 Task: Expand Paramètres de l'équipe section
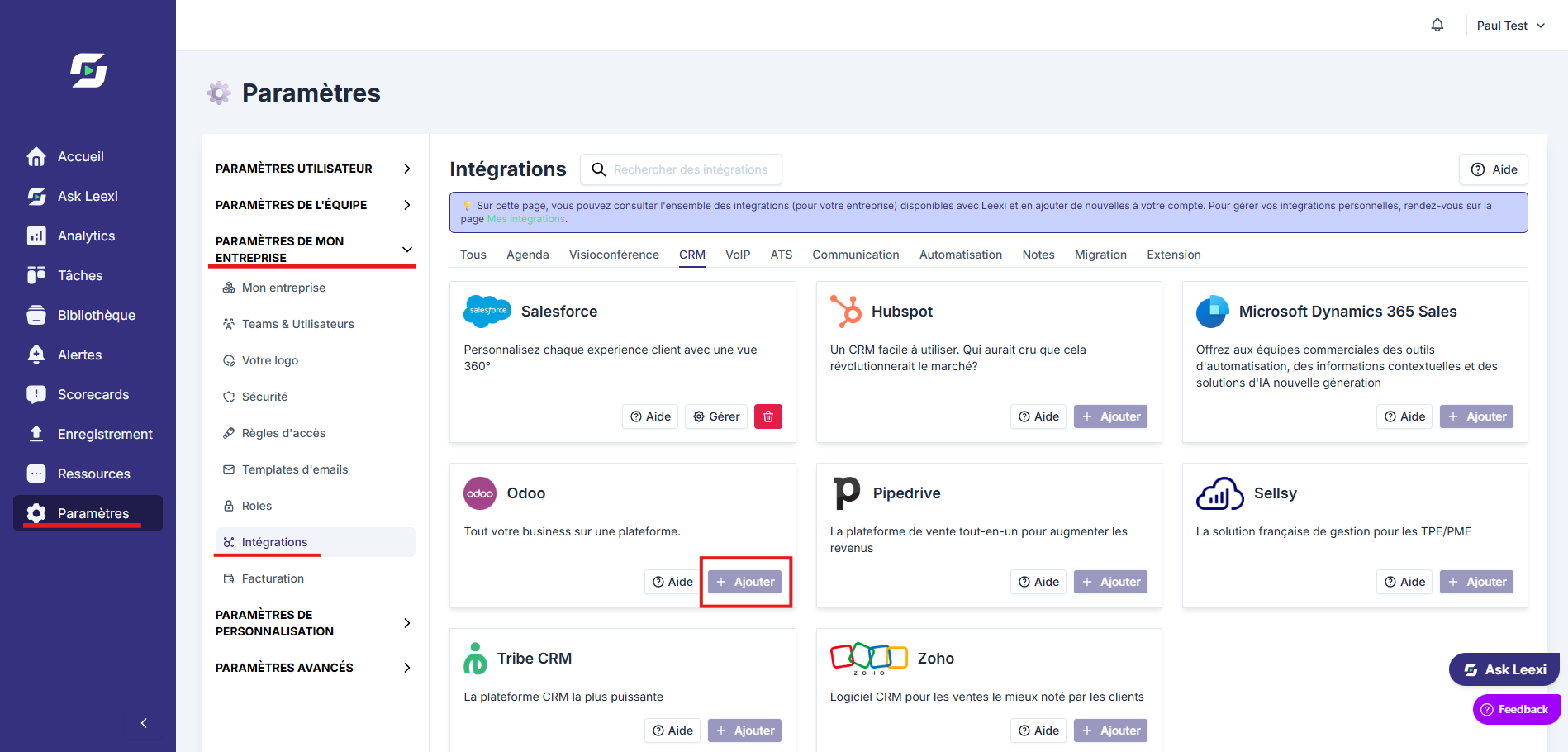pyautogui.click(x=314, y=205)
